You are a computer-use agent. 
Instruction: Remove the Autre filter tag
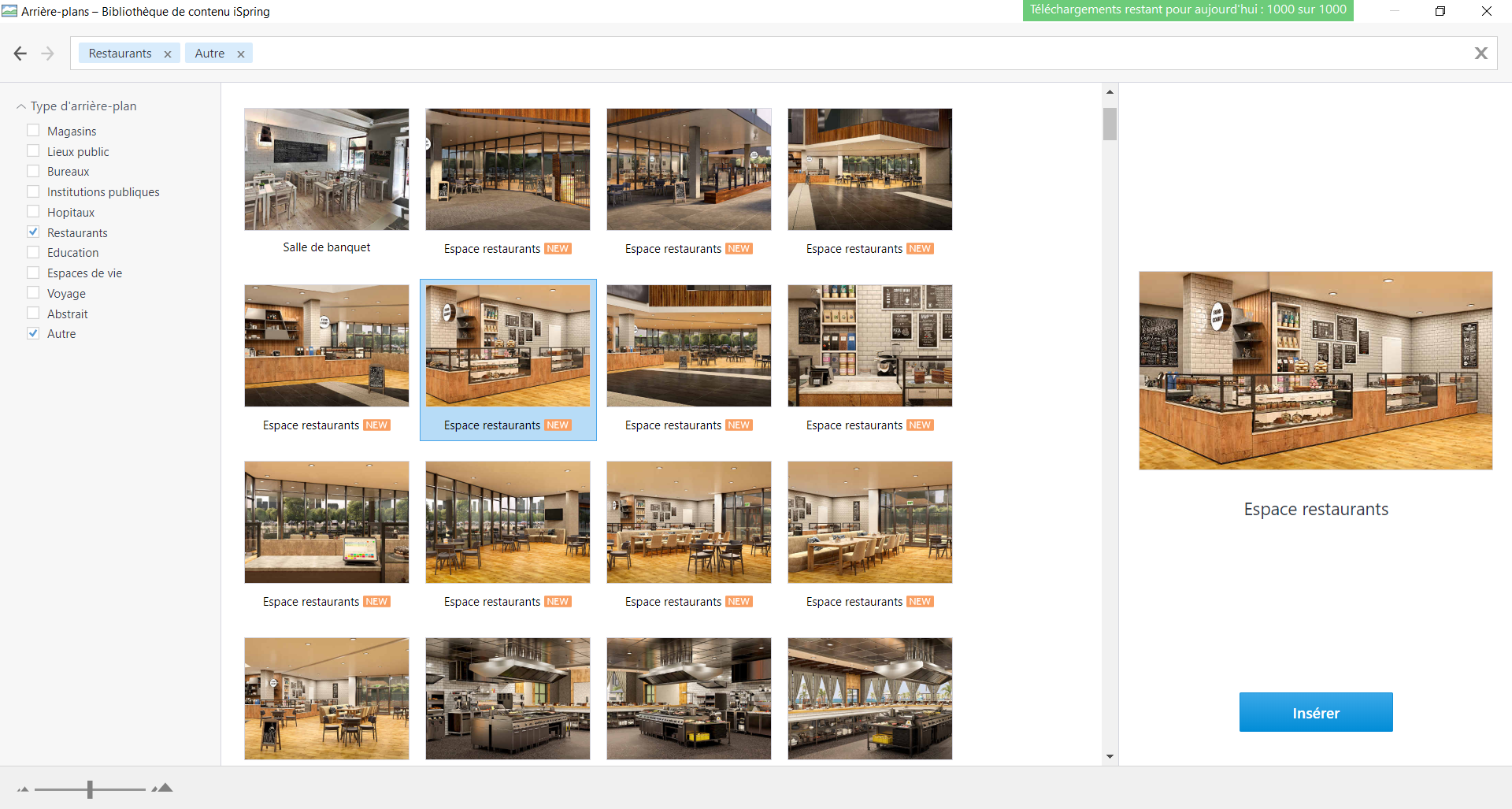pyautogui.click(x=241, y=54)
